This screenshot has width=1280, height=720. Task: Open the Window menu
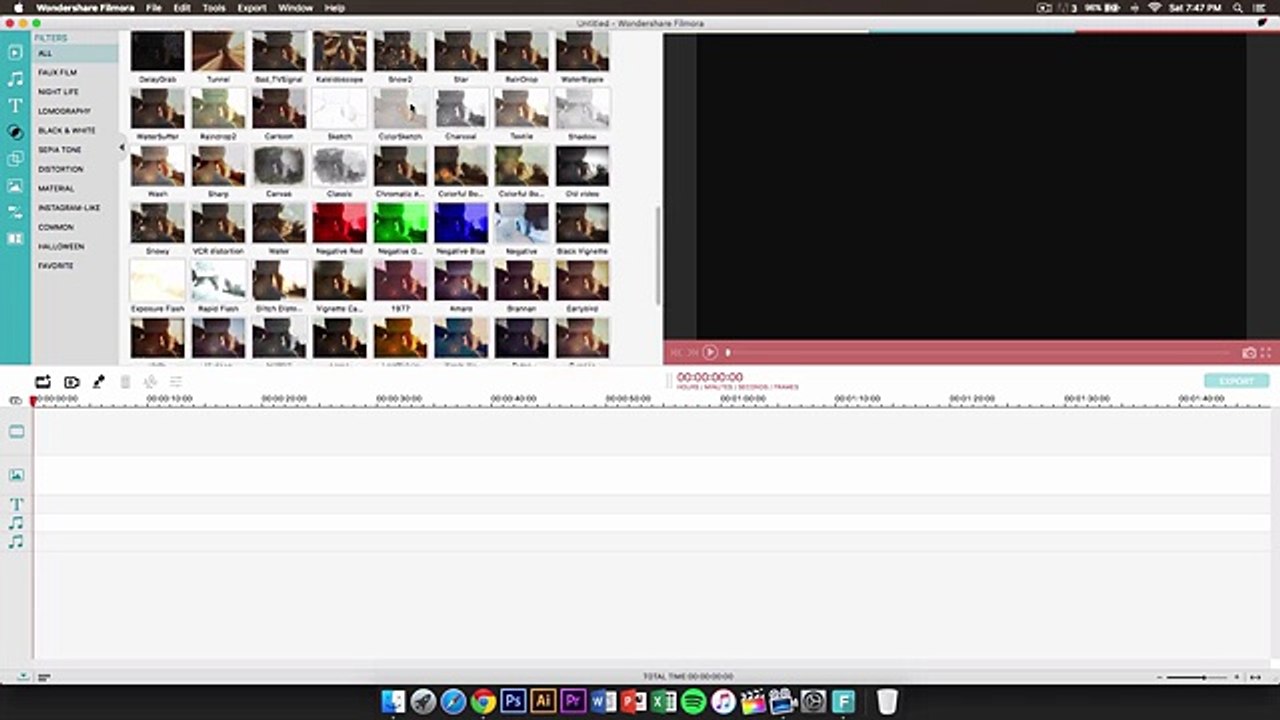[x=296, y=8]
